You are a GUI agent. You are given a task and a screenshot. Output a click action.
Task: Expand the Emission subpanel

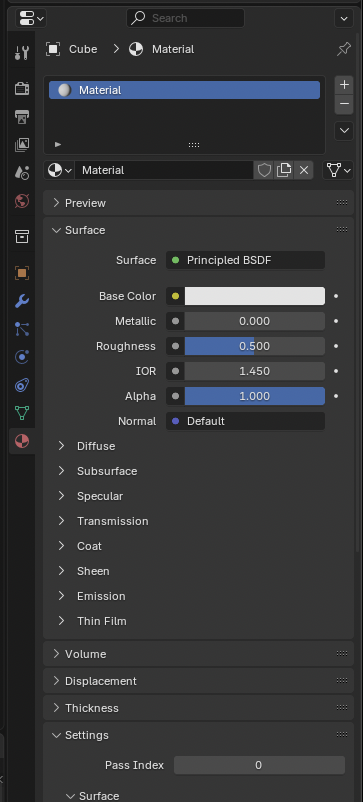coord(101,596)
